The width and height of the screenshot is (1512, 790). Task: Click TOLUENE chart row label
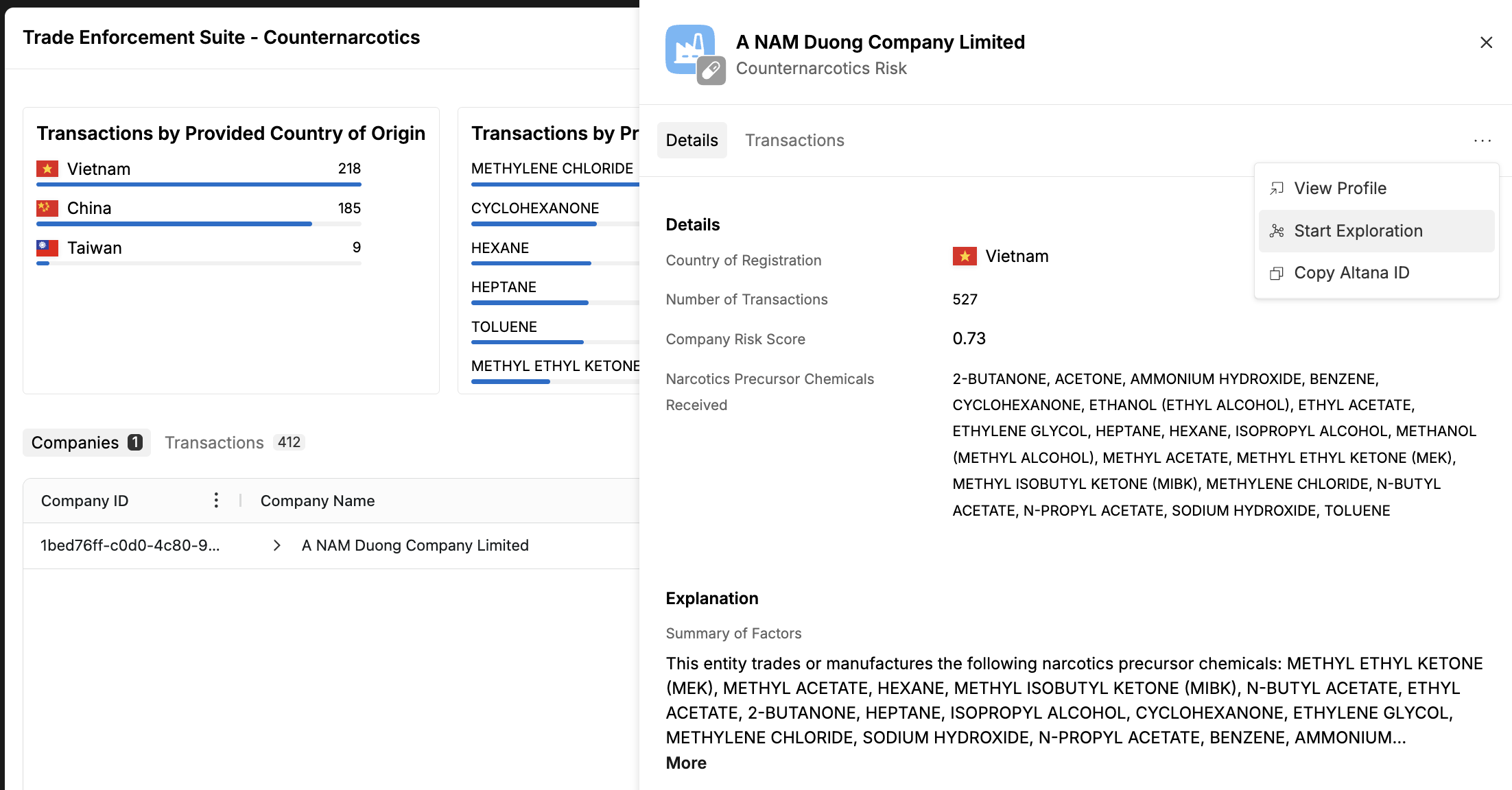coord(504,327)
